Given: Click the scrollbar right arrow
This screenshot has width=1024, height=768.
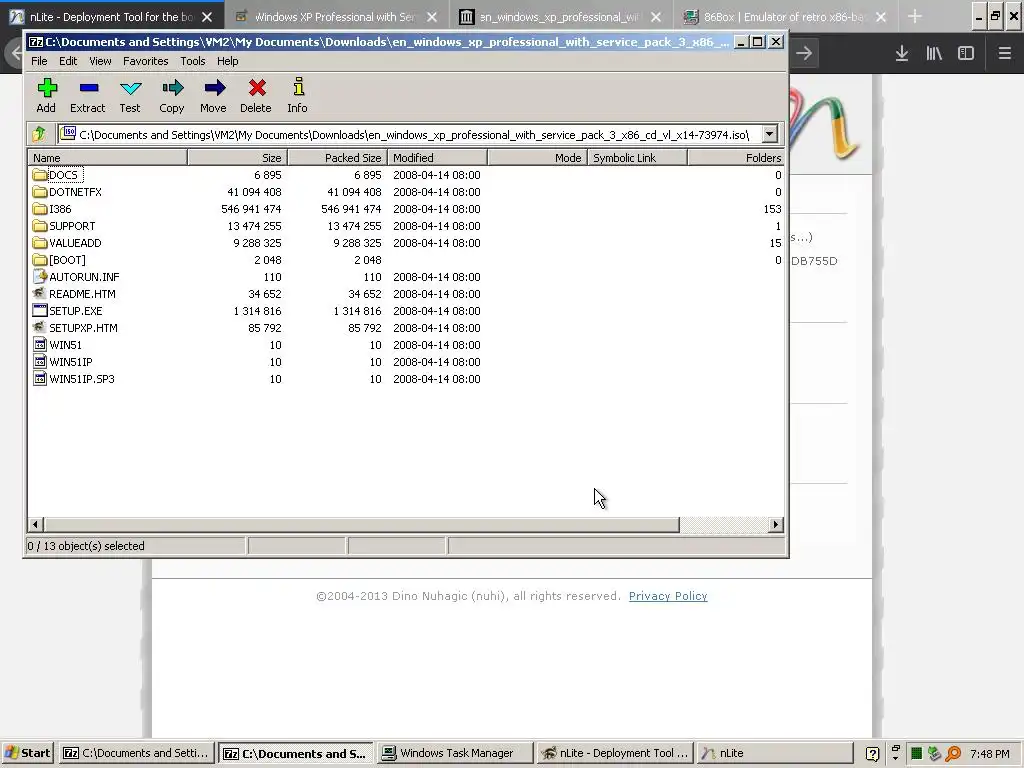Looking at the screenshot, I should coord(776,524).
